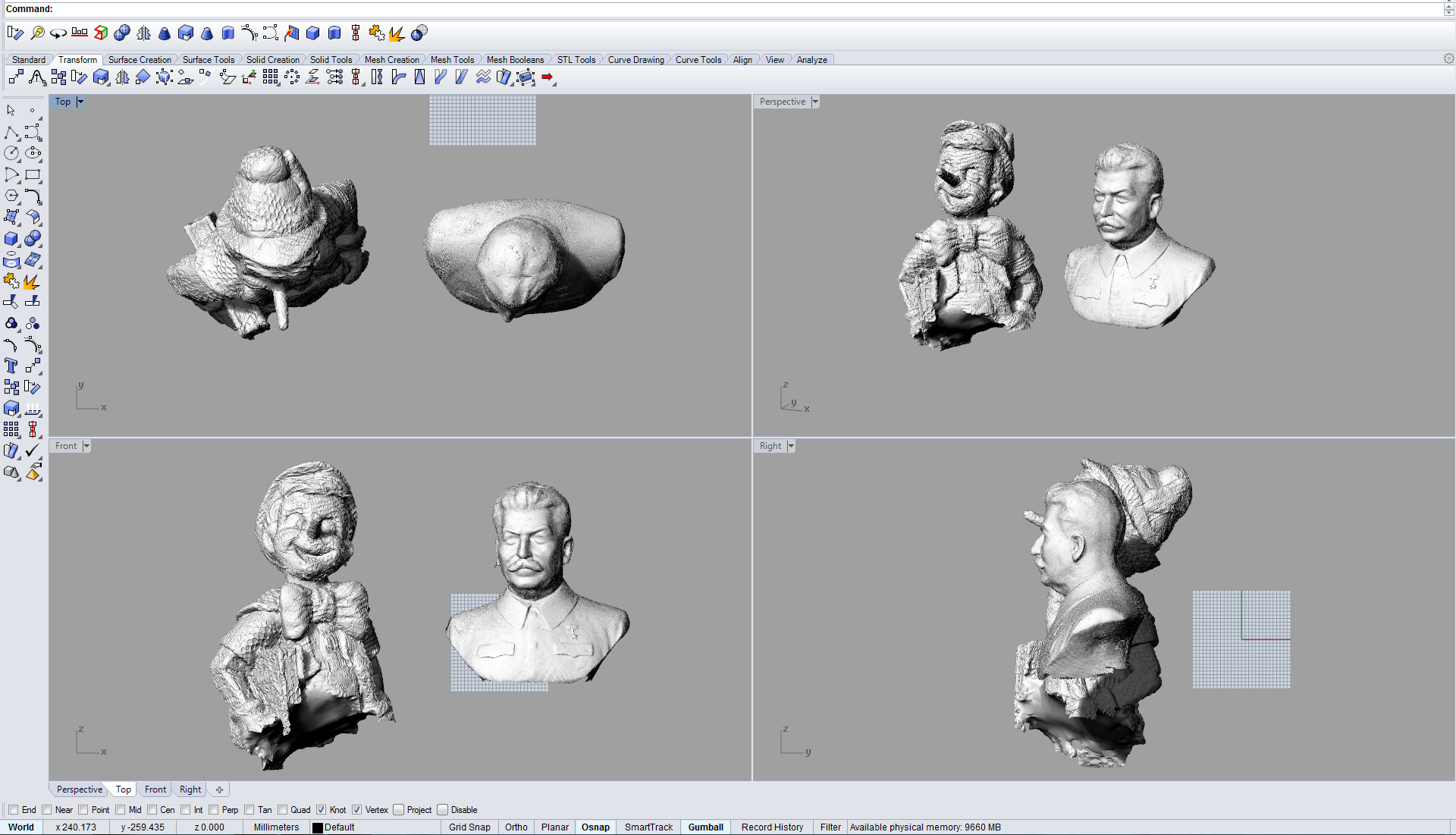Image resolution: width=1456 pixels, height=835 pixels.
Task: Toggle the Project osnap checkbox
Action: (399, 810)
